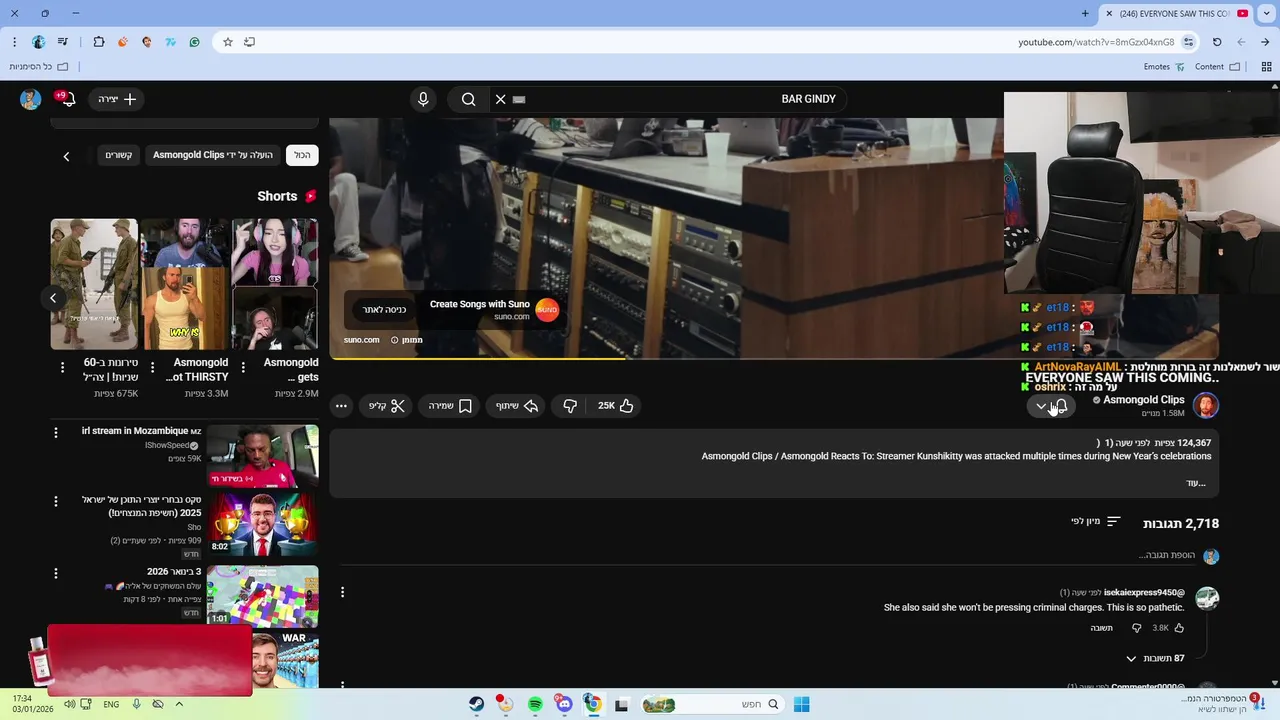
Task: Open the comments sort by (מיון לפי) menu
Action: click(1095, 521)
